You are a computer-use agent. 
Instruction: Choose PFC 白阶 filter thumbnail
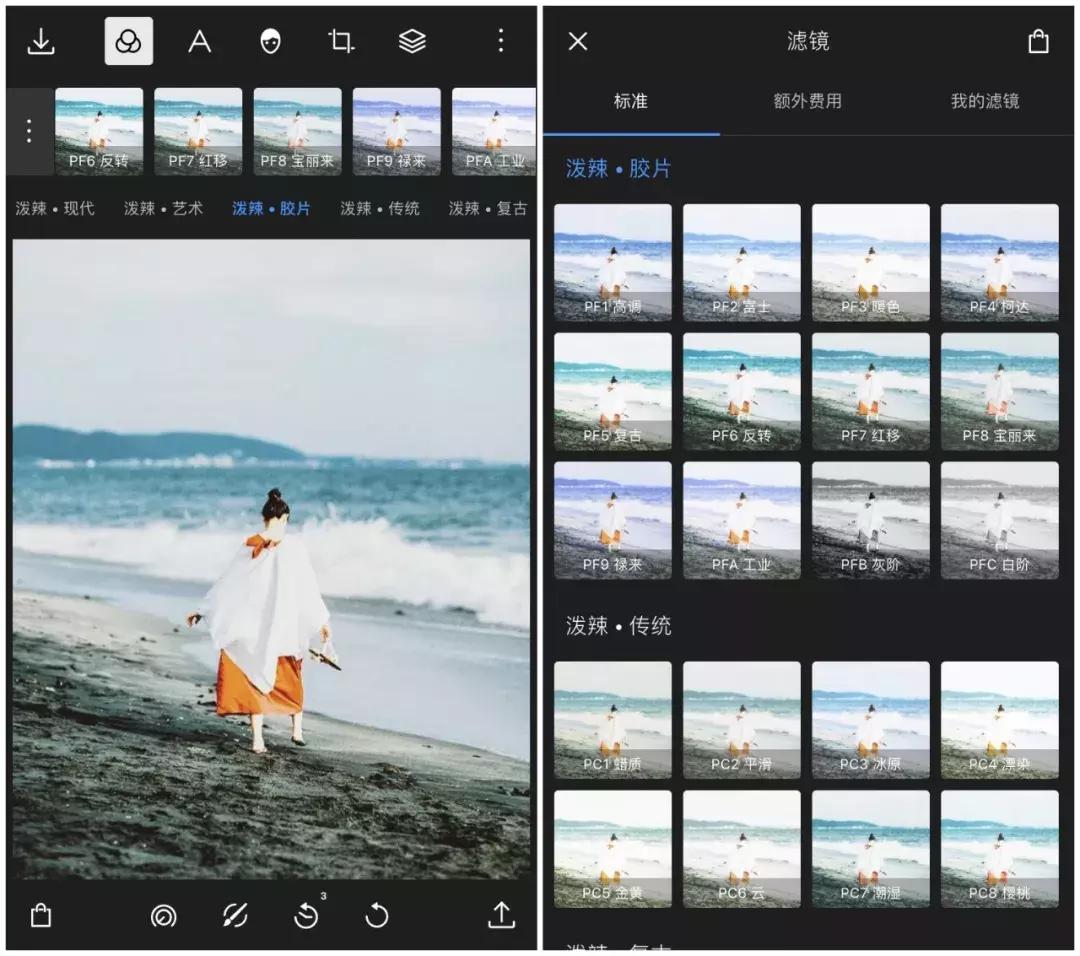(999, 520)
